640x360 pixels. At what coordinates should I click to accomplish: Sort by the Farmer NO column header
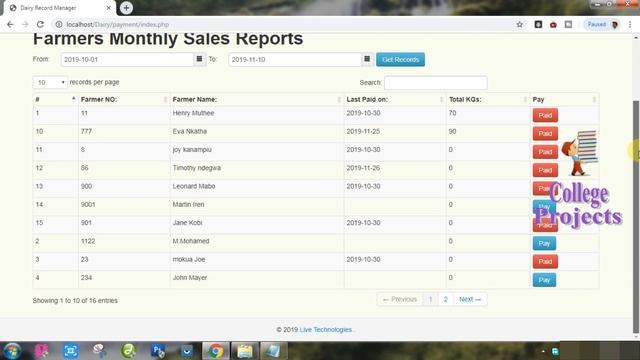pyautogui.click(x=124, y=99)
